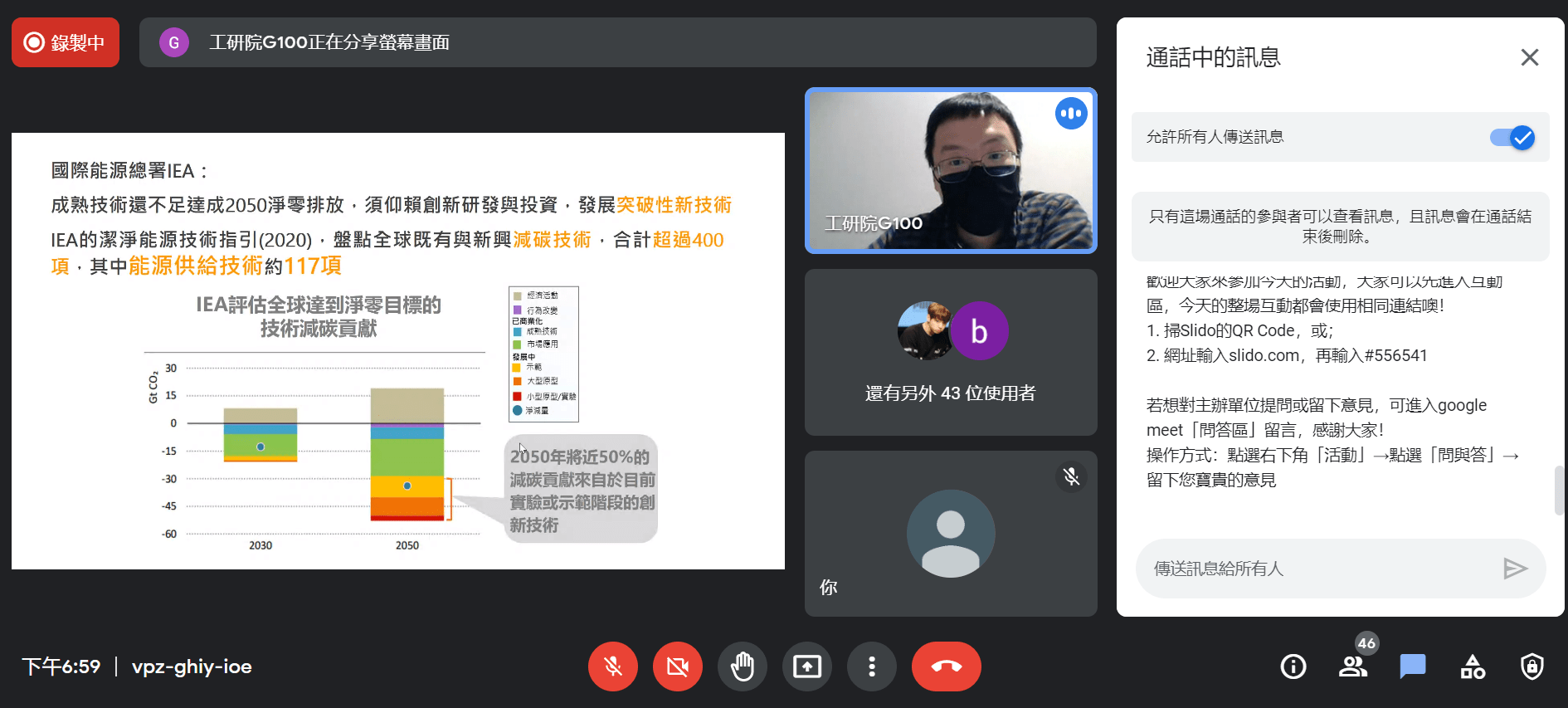The height and width of the screenshot is (708, 1568).
Task: Click the 工研院G100 screen sharing banner
Action: [617, 42]
